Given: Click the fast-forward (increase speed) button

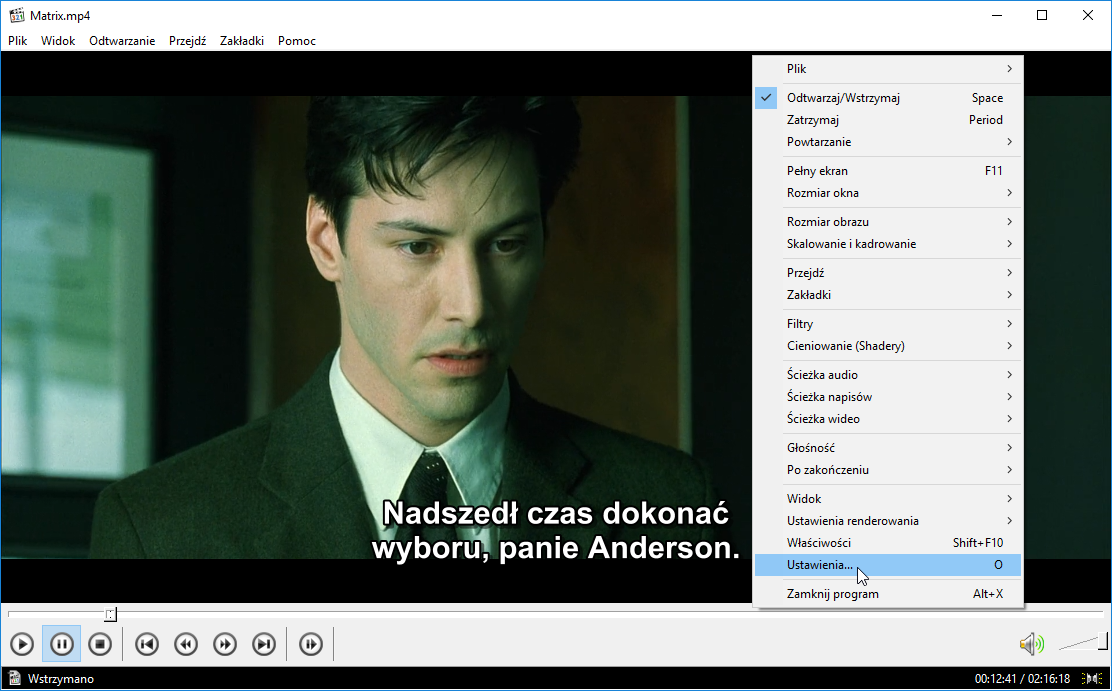Looking at the screenshot, I should [226, 644].
